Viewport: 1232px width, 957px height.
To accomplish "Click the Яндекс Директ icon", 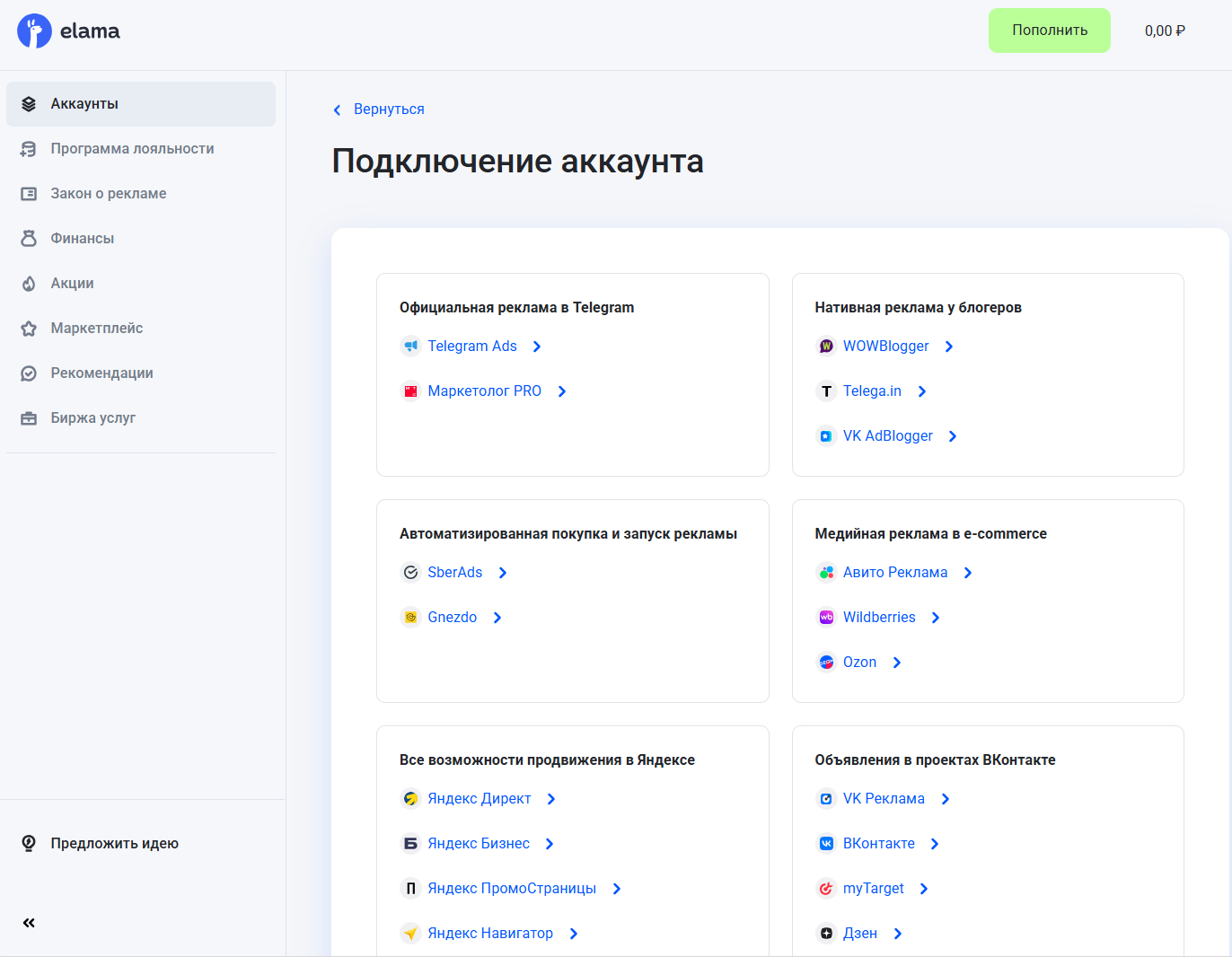I will (x=410, y=798).
